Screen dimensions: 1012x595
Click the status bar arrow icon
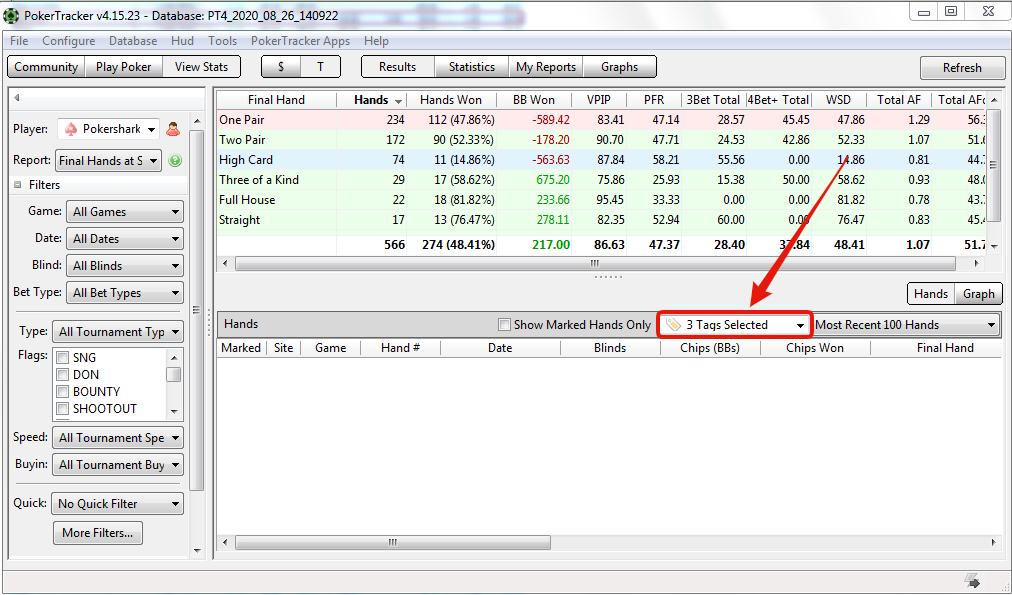click(973, 581)
